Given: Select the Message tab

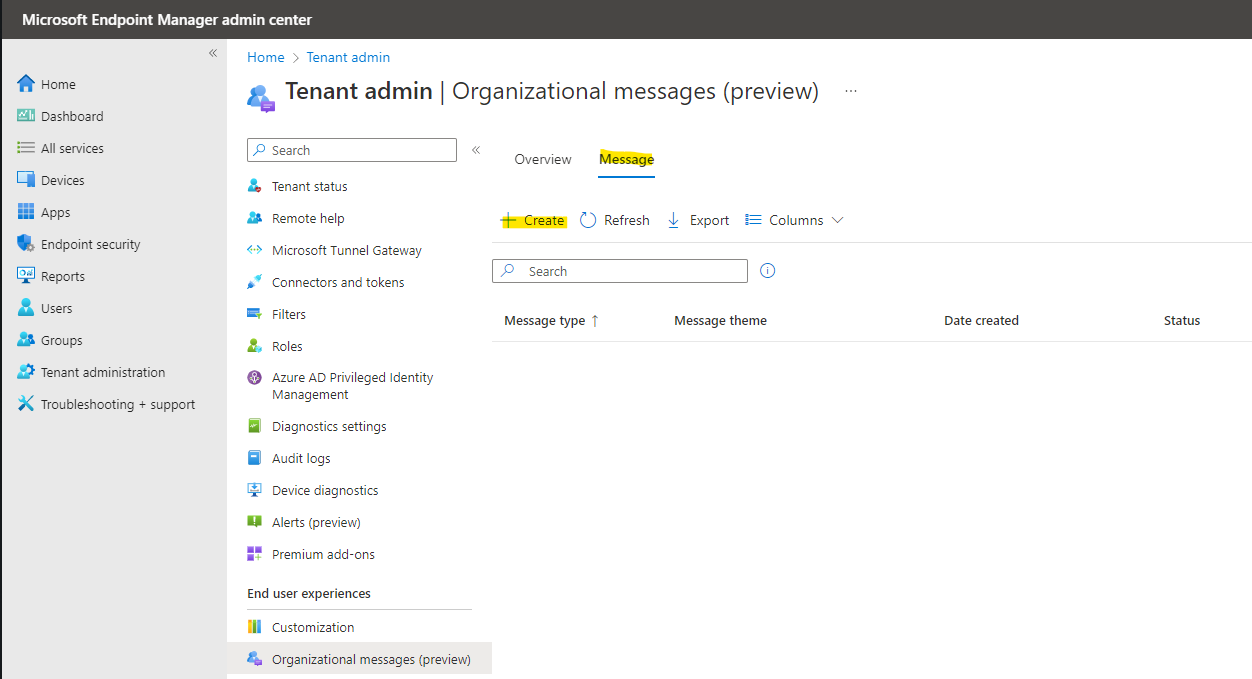Looking at the screenshot, I should [626, 159].
